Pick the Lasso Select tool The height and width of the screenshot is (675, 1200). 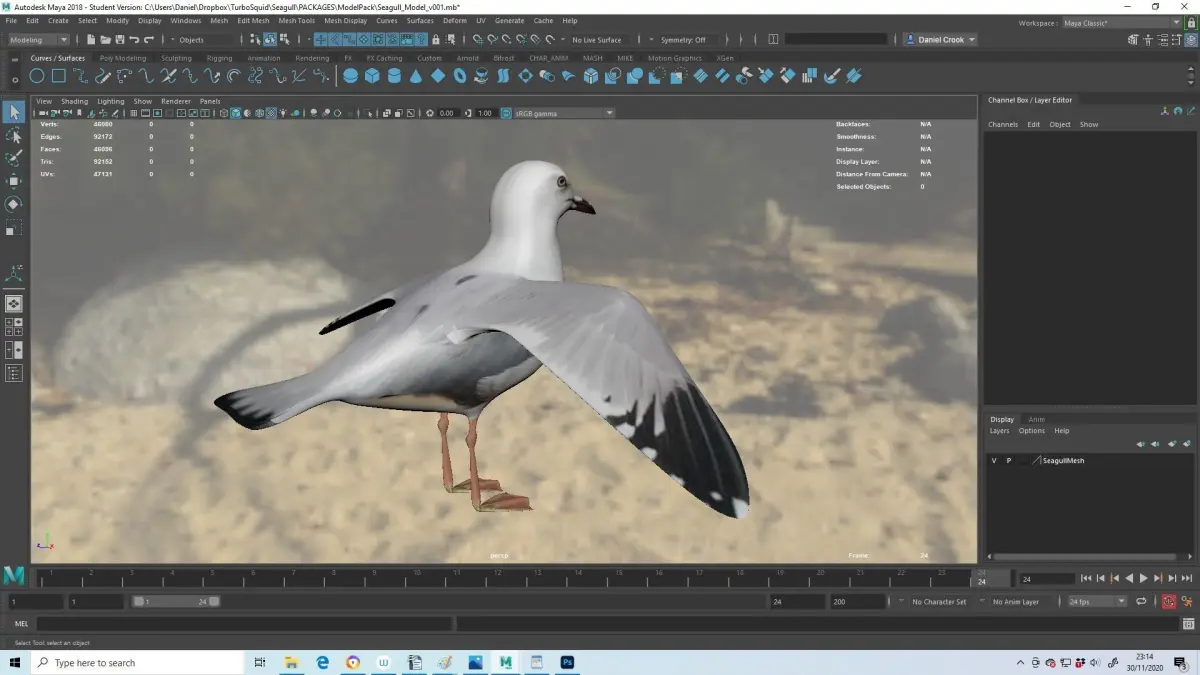14,135
